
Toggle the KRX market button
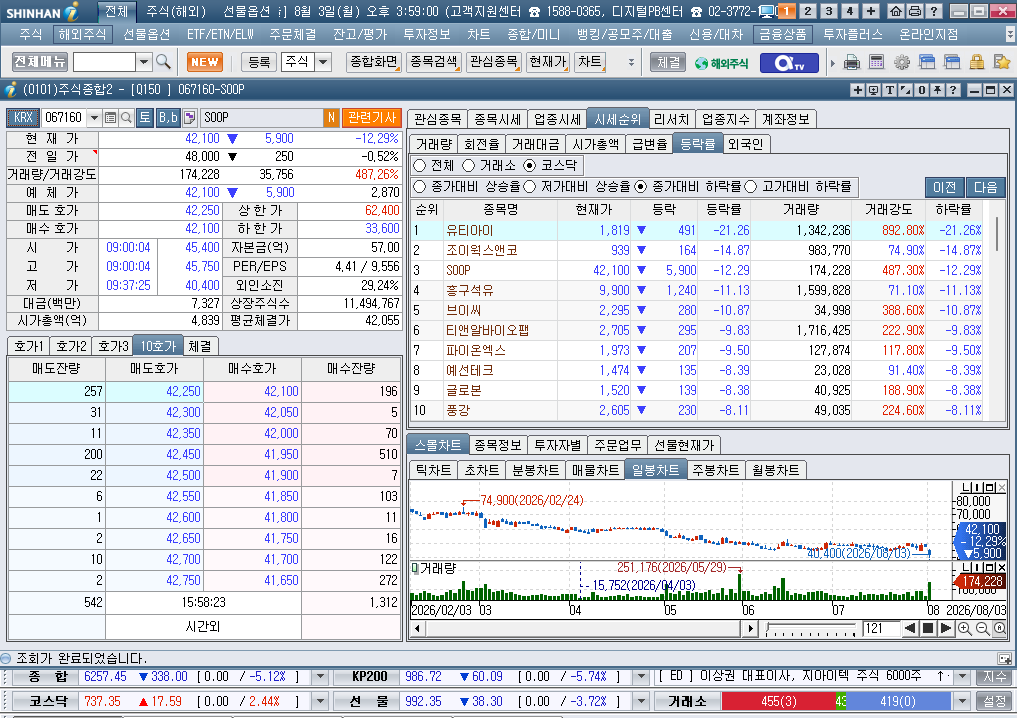(x=23, y=117)
